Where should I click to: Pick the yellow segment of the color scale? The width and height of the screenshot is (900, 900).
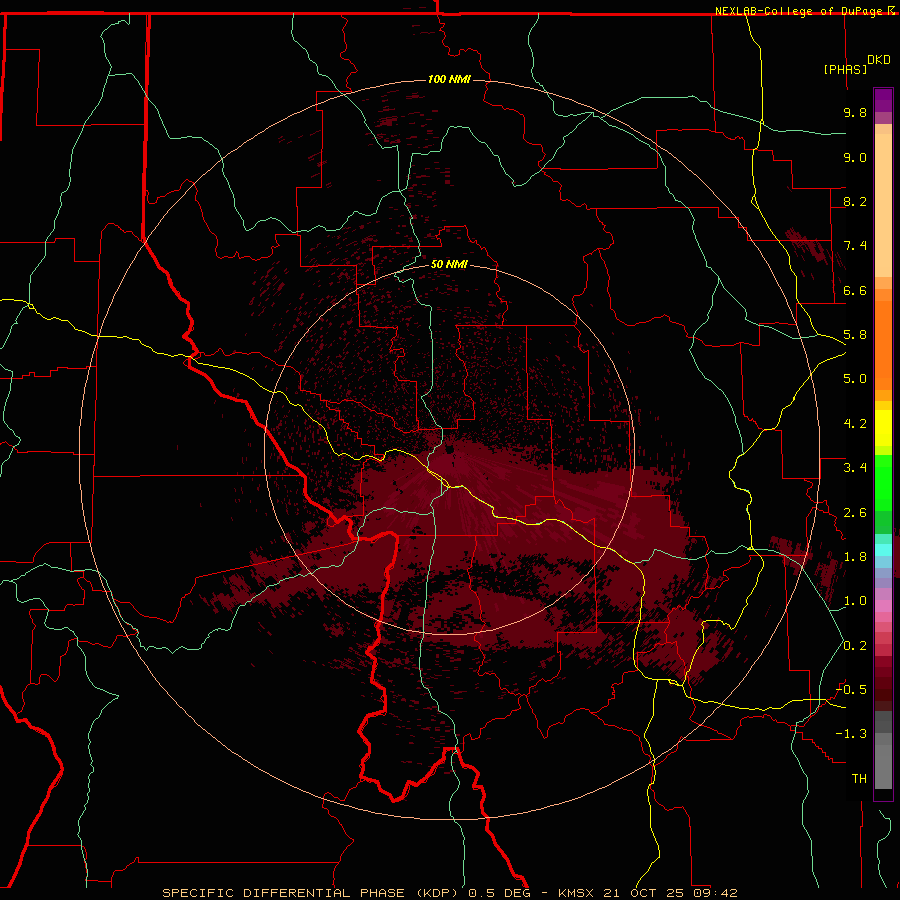point(883,428)
